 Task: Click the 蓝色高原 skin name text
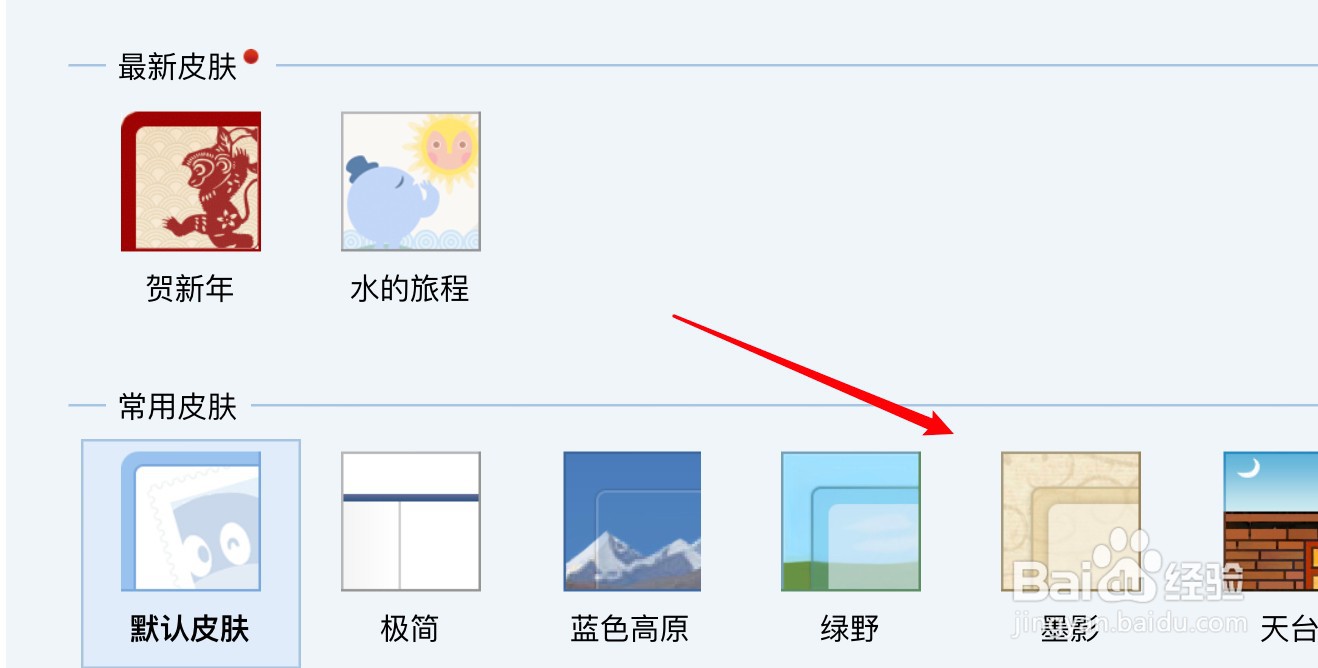coord(630,629)
